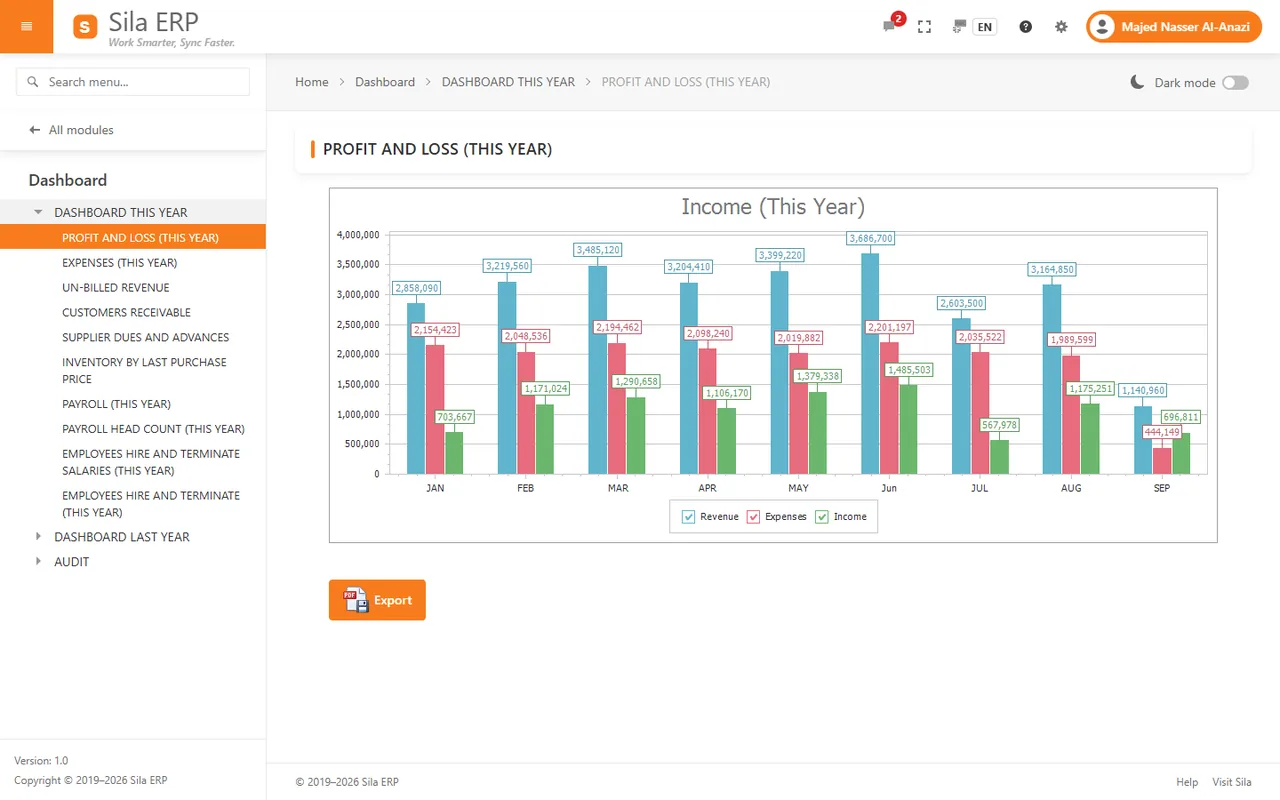Screen dimensions: 1280x800
Task: Go to Home in the breadcrumb
Action: (312, 82)
